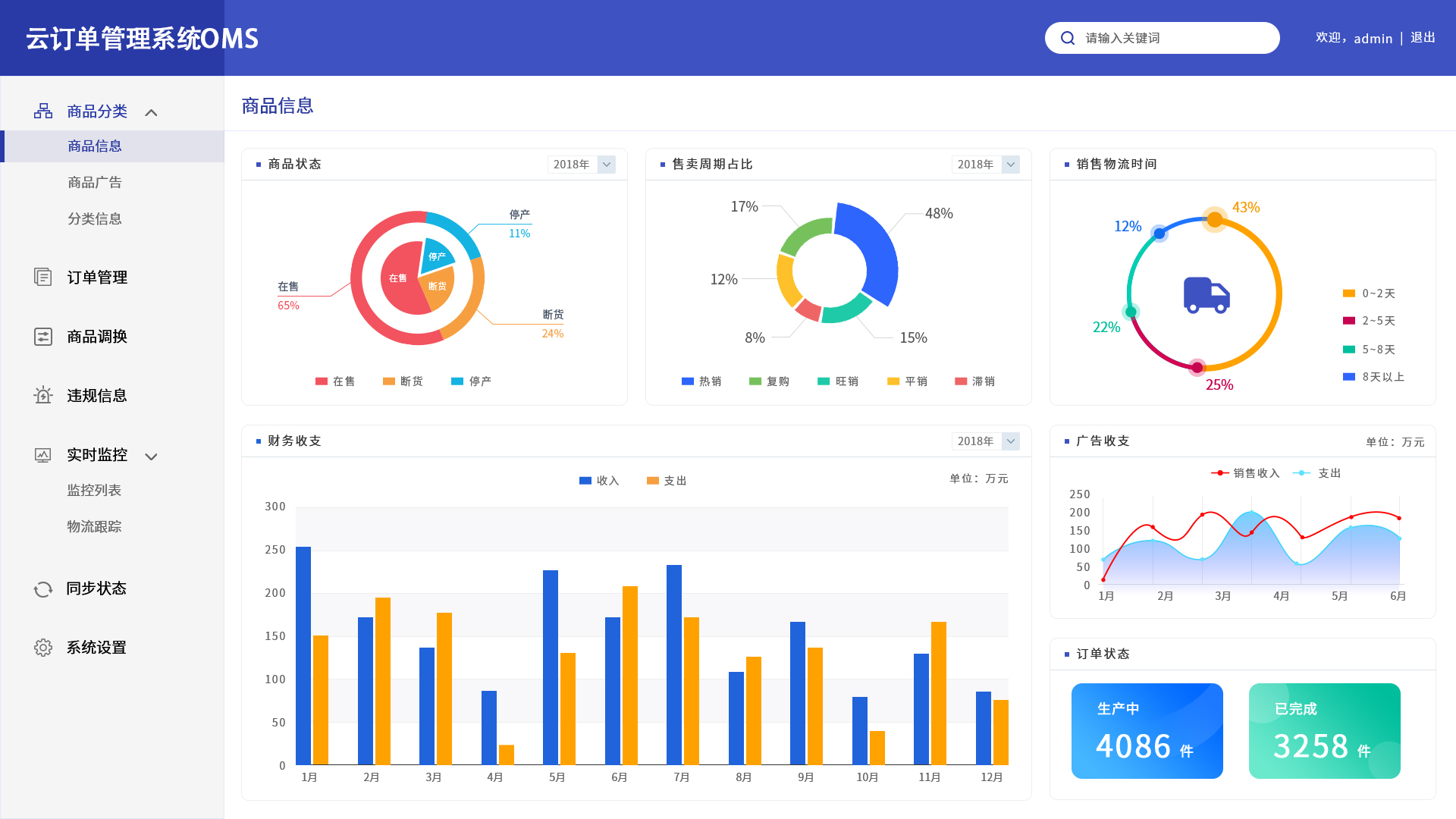The width and height of the screenshot is (1456, 819).
Task: Open the 商品状态 year dropdown
Action: pyautogui.click(x=582, y=165)
